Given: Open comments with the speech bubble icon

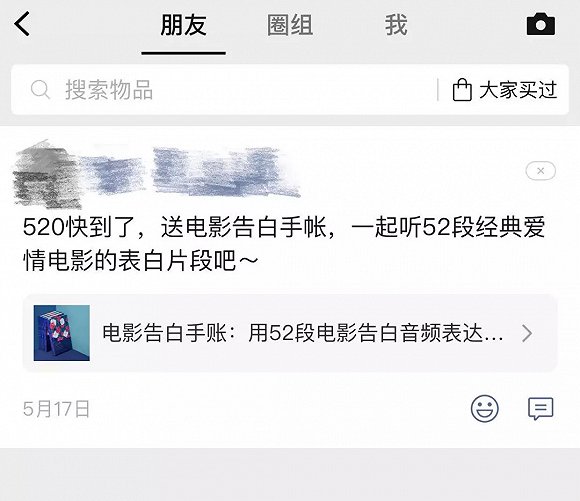Looking at the screenshot, I should 540,408.
